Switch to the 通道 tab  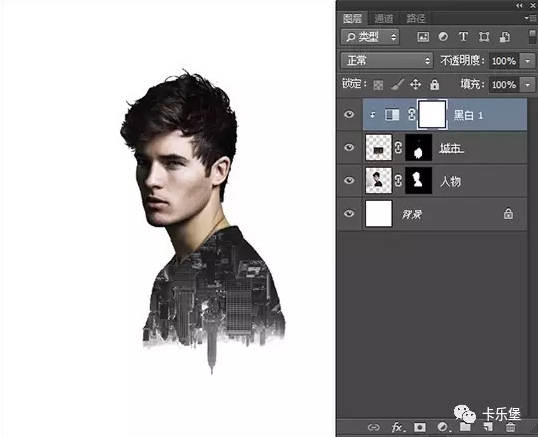pyautogui.click(x=384, y=18)
